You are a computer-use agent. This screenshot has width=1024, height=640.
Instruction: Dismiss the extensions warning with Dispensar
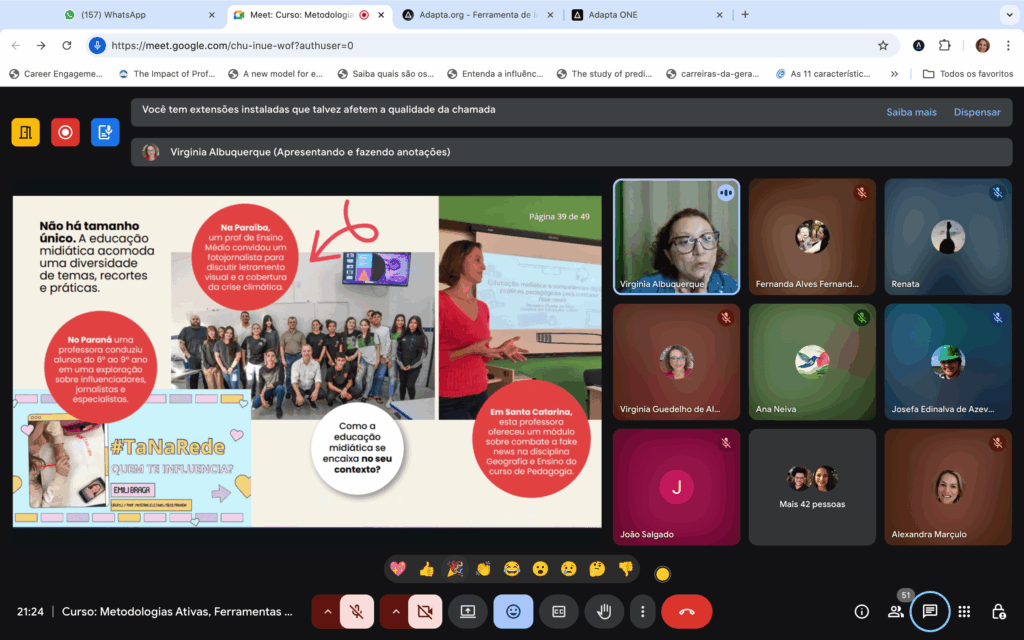[976, 112]
